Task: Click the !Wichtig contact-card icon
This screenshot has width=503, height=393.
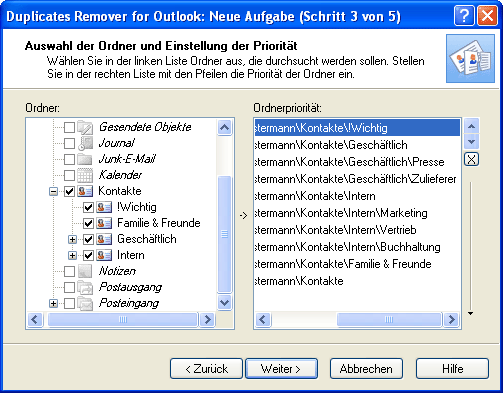Action: (104, 207)
